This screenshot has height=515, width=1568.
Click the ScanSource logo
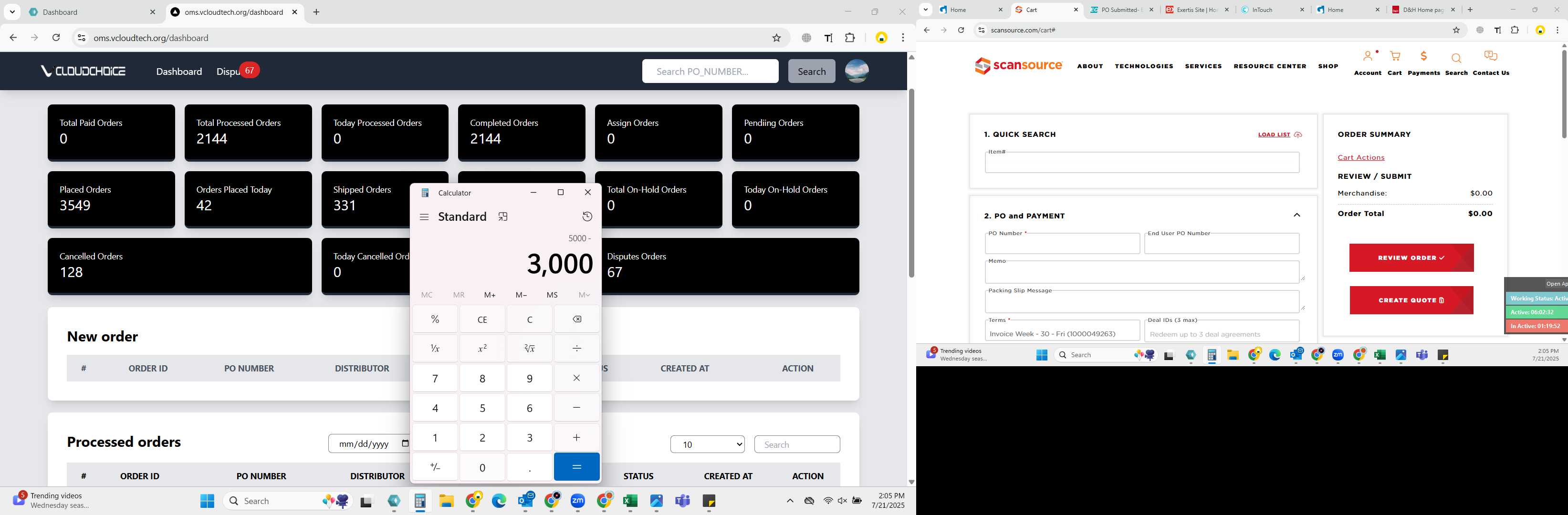click(x=1018, y=65)
